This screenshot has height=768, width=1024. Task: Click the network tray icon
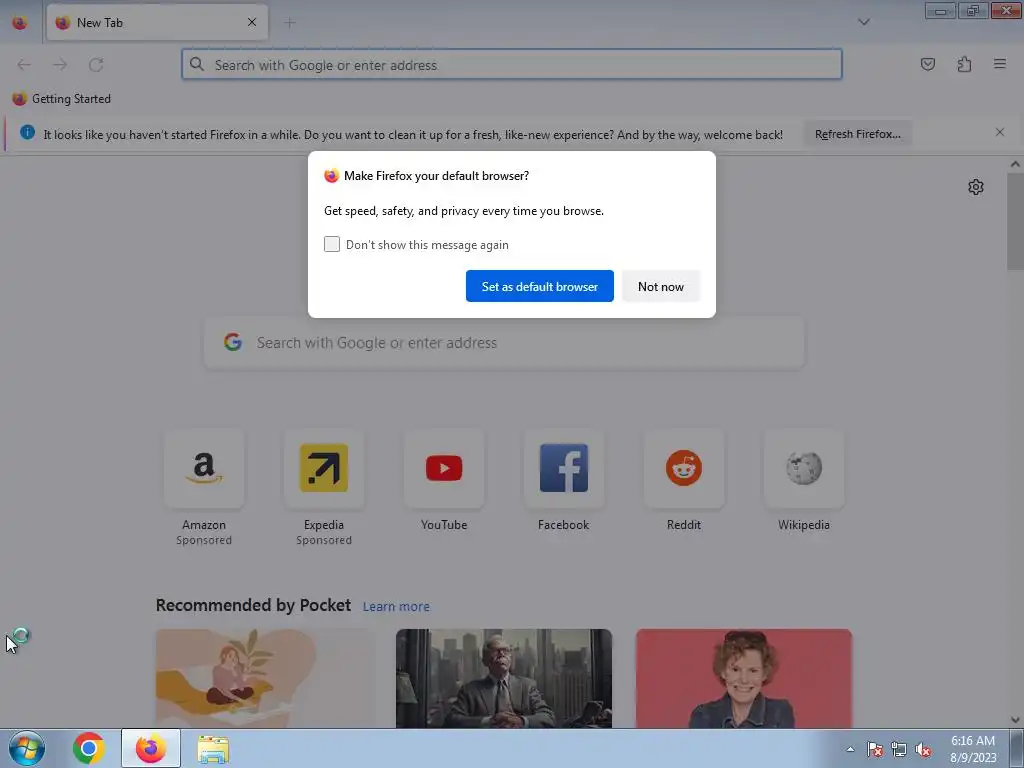(x=899, y=750)
